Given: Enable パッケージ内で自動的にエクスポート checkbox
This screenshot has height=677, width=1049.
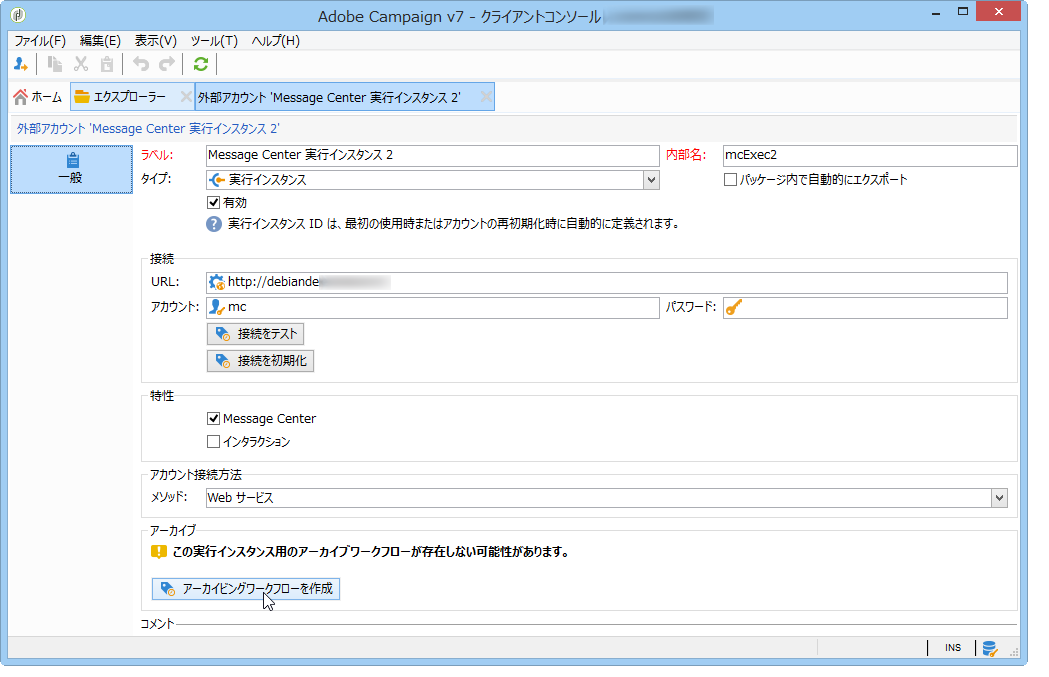Looking at the screenshot, I should click(731, 179).
